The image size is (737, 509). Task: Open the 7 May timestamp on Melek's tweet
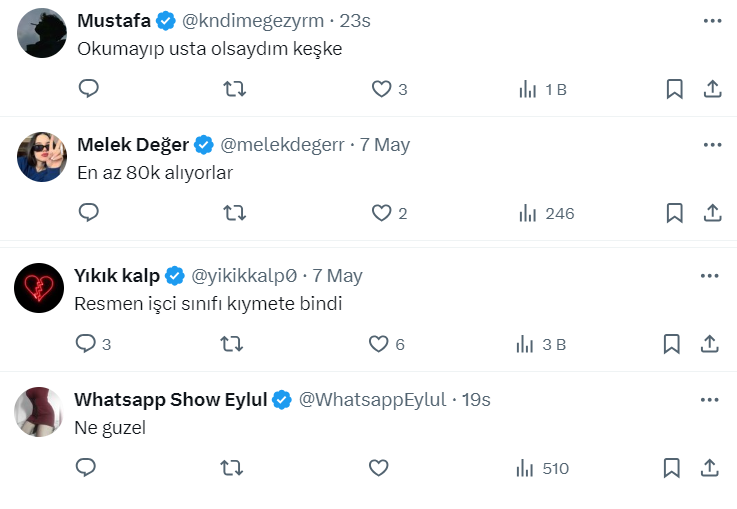(x=385, y=145)
